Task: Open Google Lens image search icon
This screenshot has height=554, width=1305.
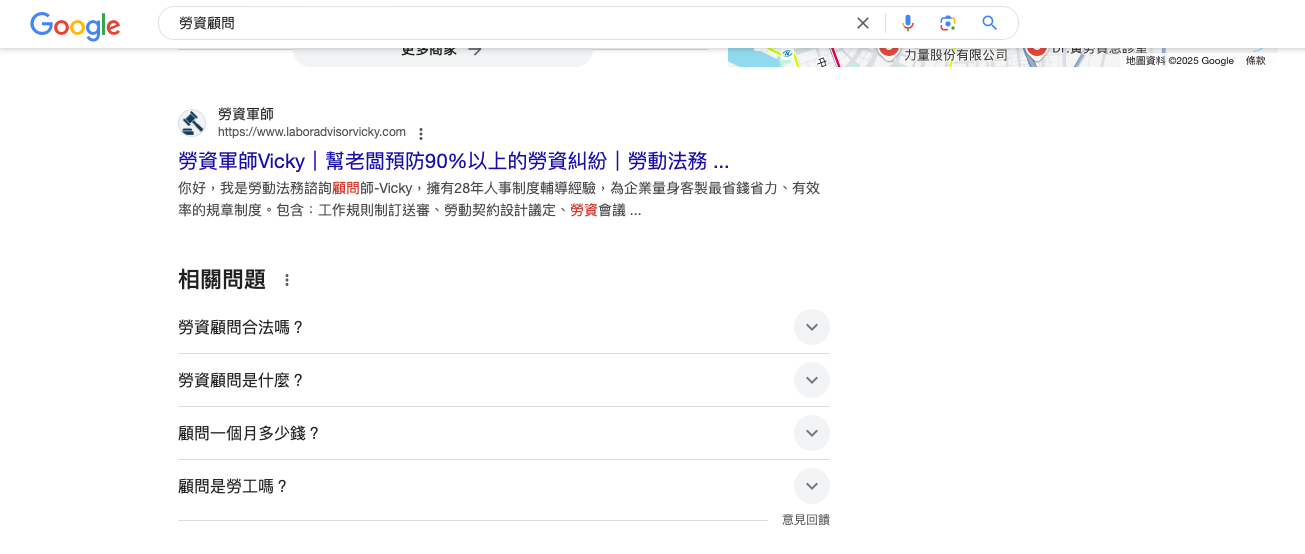Action: (x=948, y=23)
